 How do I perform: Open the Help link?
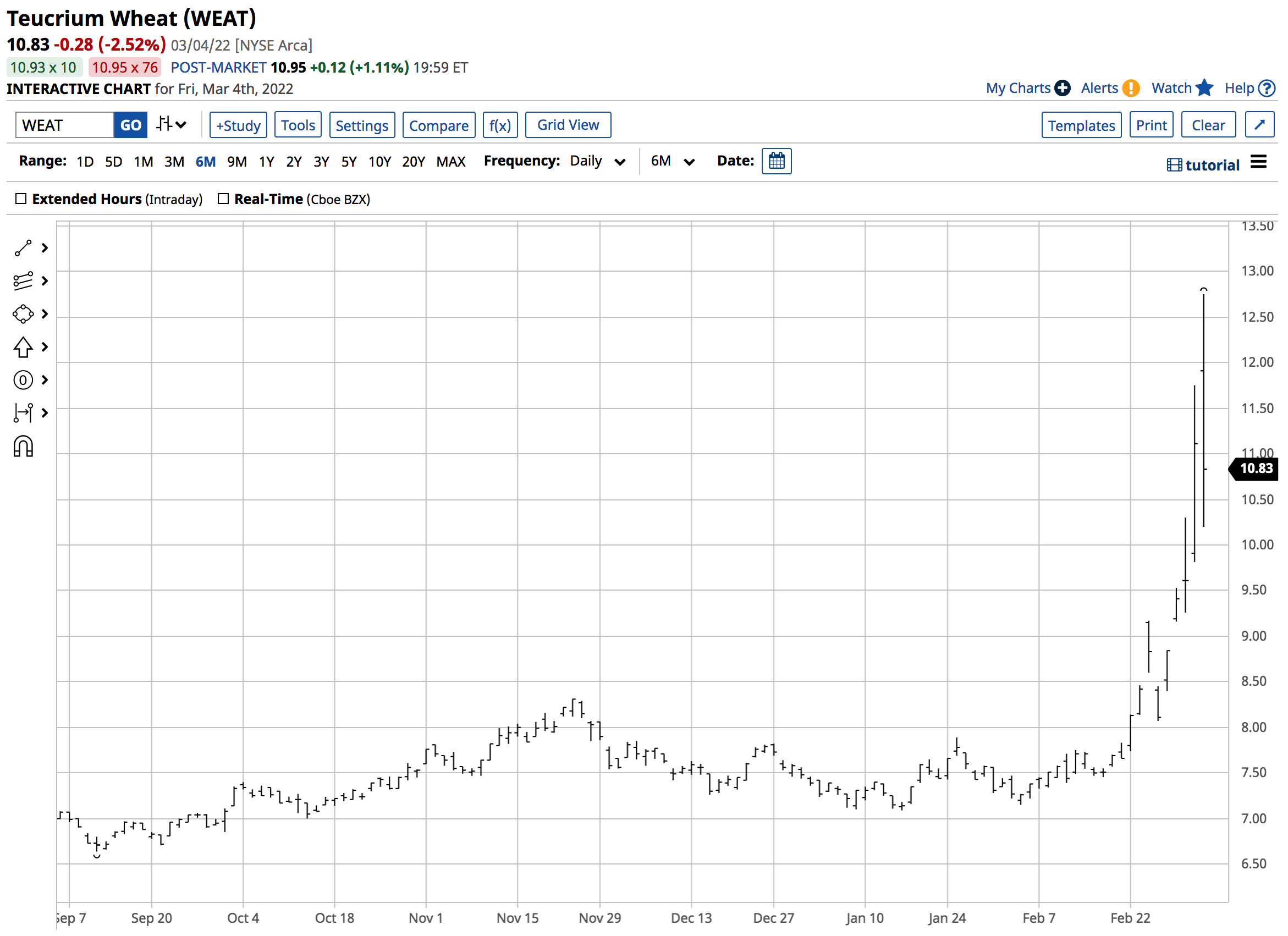pos(1239,89)
